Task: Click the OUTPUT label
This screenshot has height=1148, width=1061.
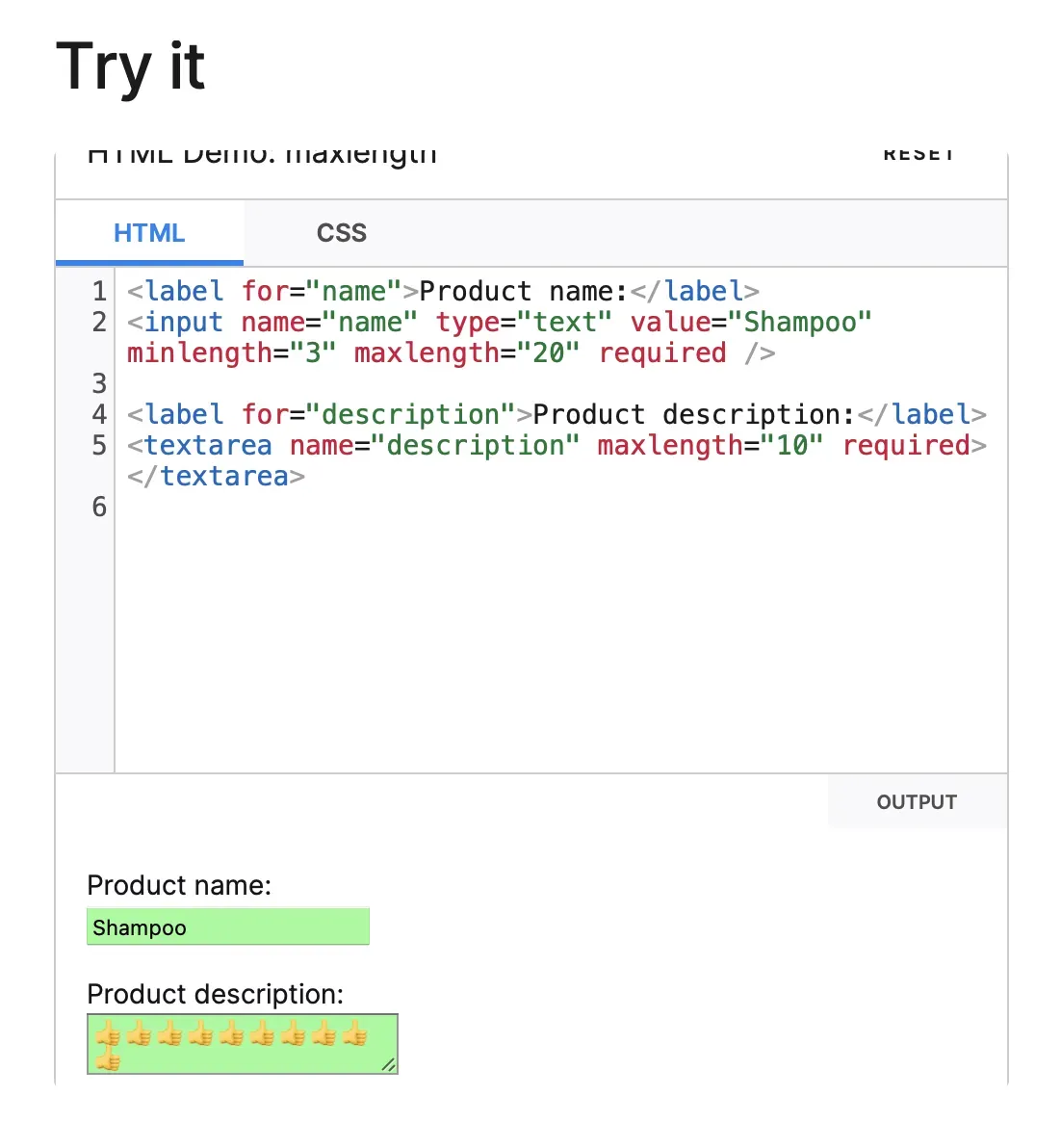Action: point(916,802)
